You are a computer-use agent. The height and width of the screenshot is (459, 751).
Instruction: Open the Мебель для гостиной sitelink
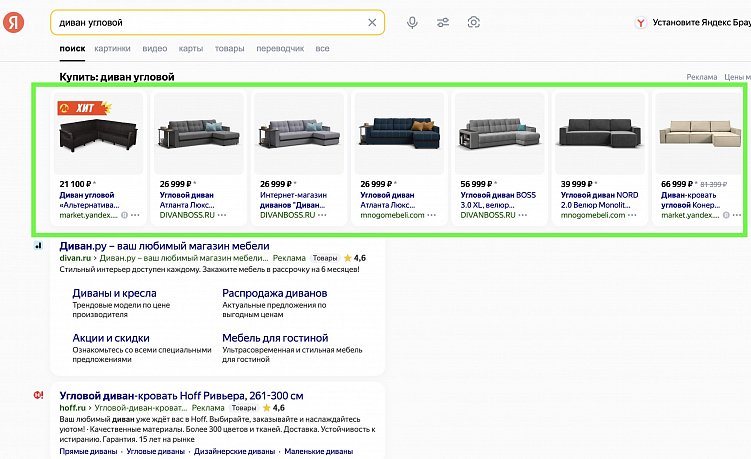point(275,338)
